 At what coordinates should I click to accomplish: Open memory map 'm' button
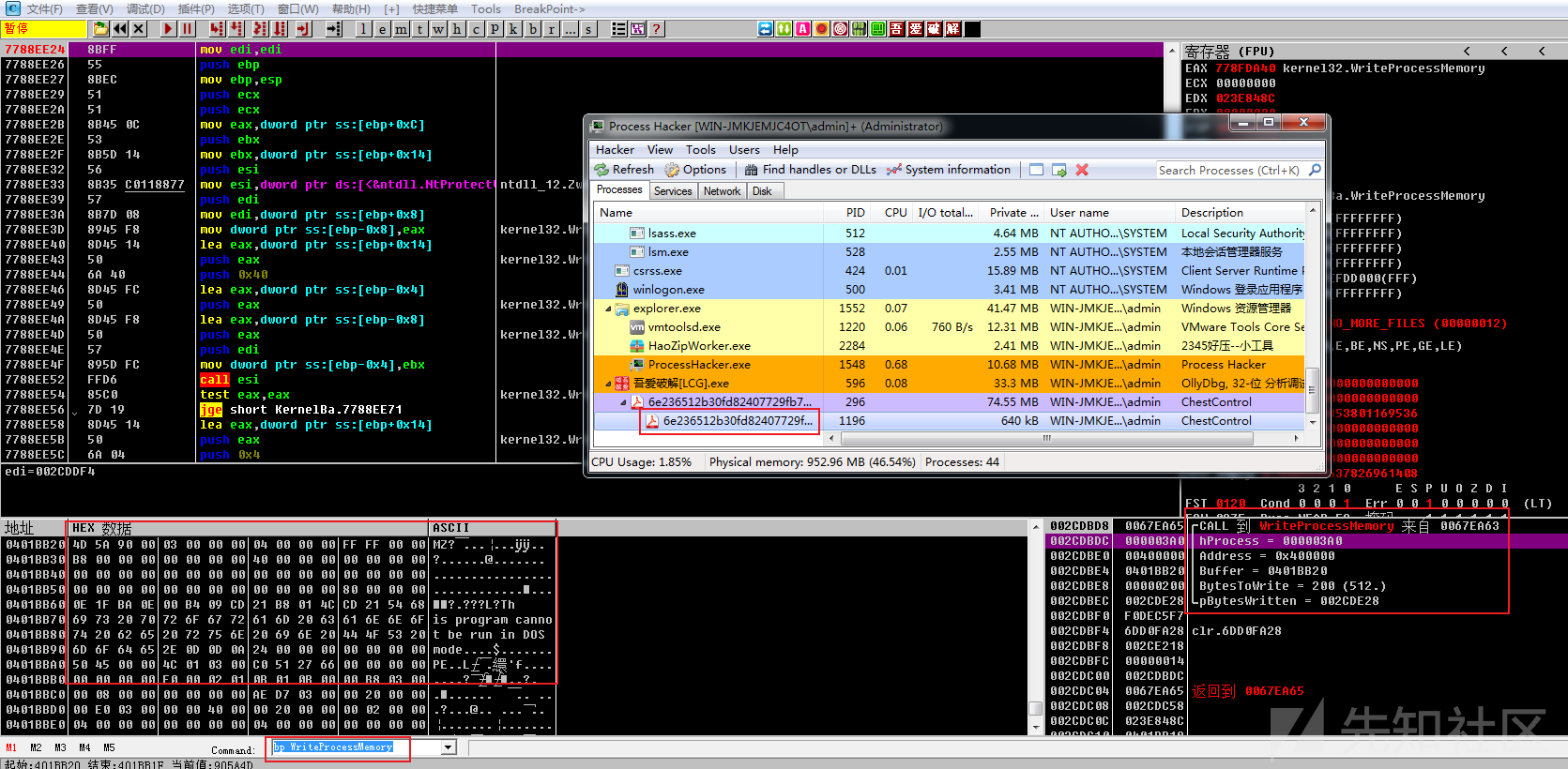[x=402, y=29]
